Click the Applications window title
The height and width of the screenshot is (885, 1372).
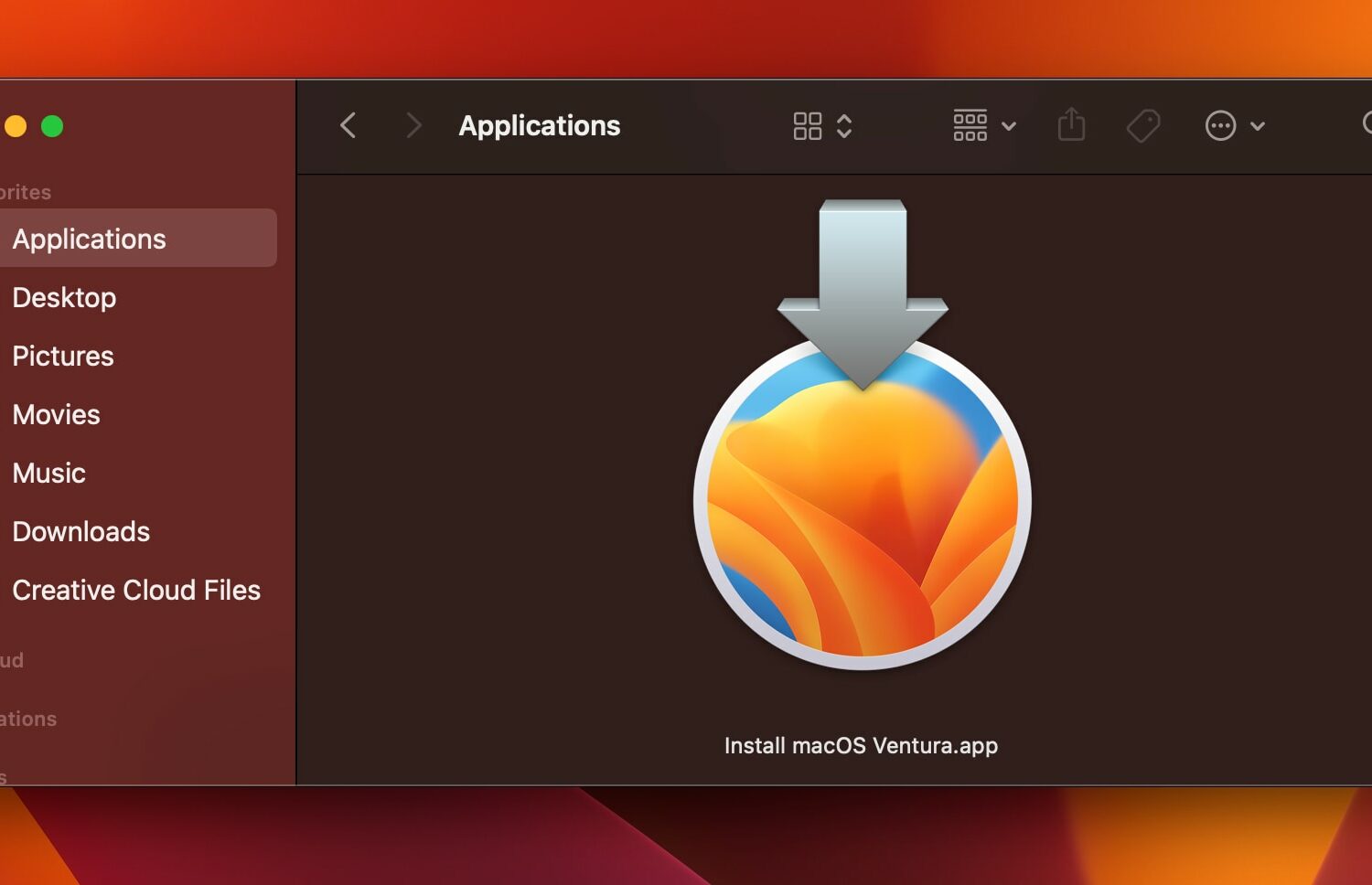click(540, 125)
